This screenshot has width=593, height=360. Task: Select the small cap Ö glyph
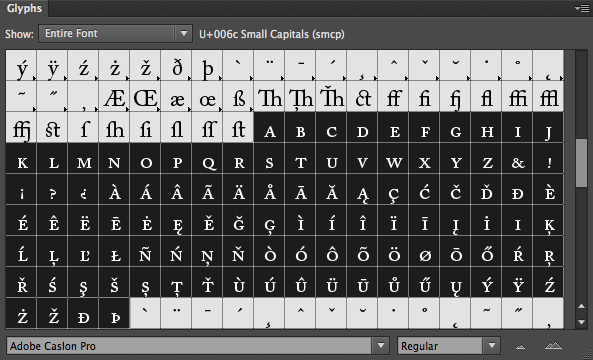393,251
